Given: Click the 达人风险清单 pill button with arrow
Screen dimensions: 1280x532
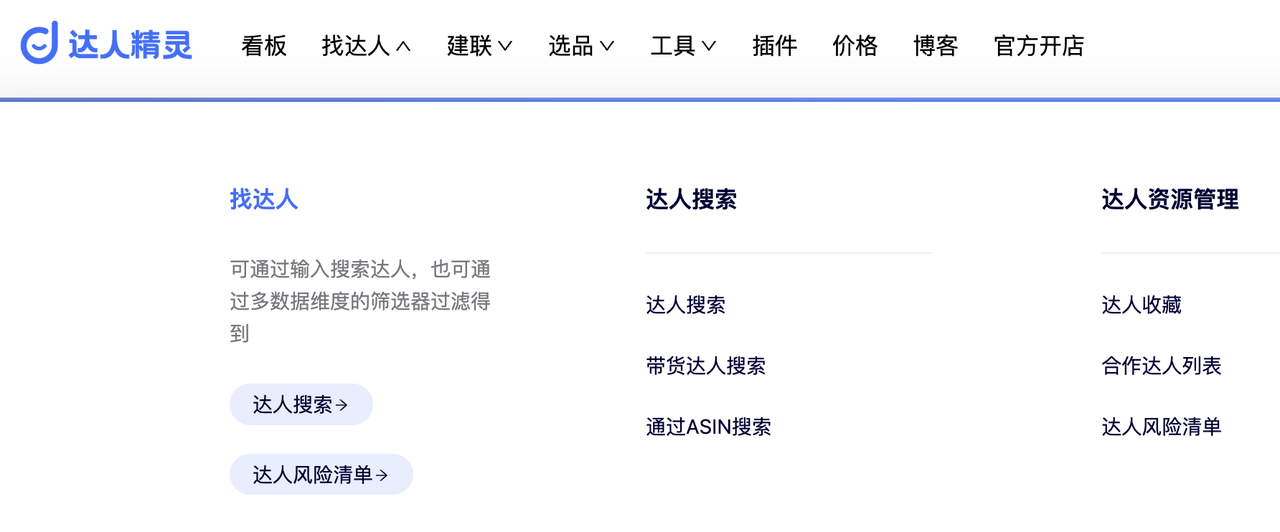Looking at the screenshot, I should [x=321, y=475].
